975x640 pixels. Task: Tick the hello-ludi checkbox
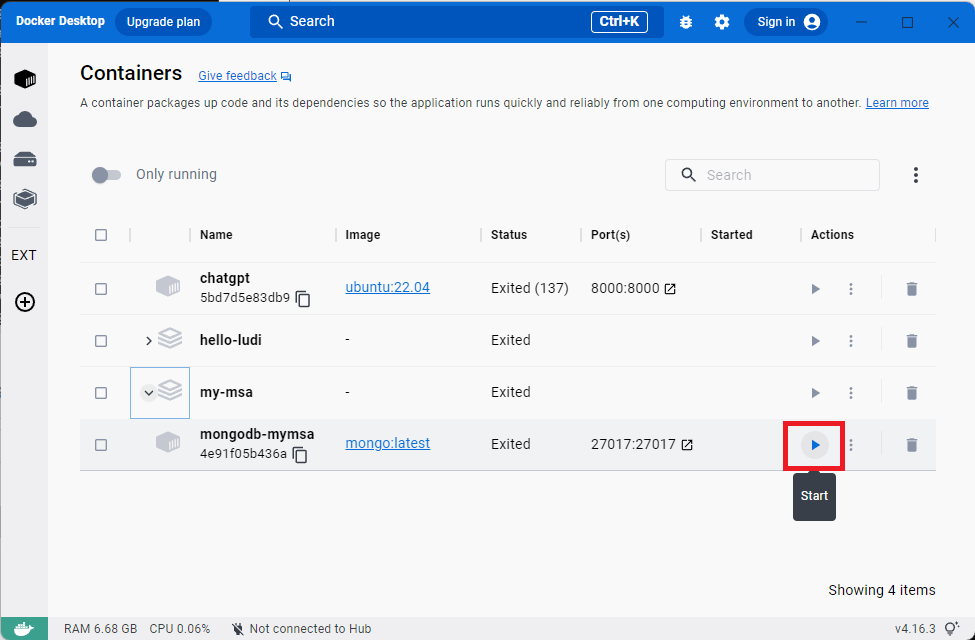[101, 341]
